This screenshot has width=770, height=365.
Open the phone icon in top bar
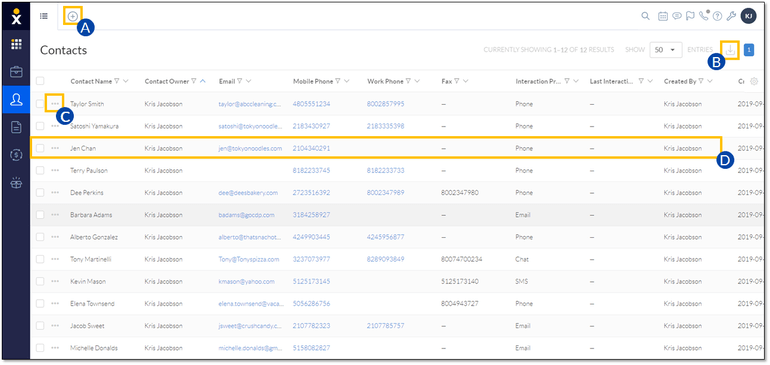coord(704,16)
